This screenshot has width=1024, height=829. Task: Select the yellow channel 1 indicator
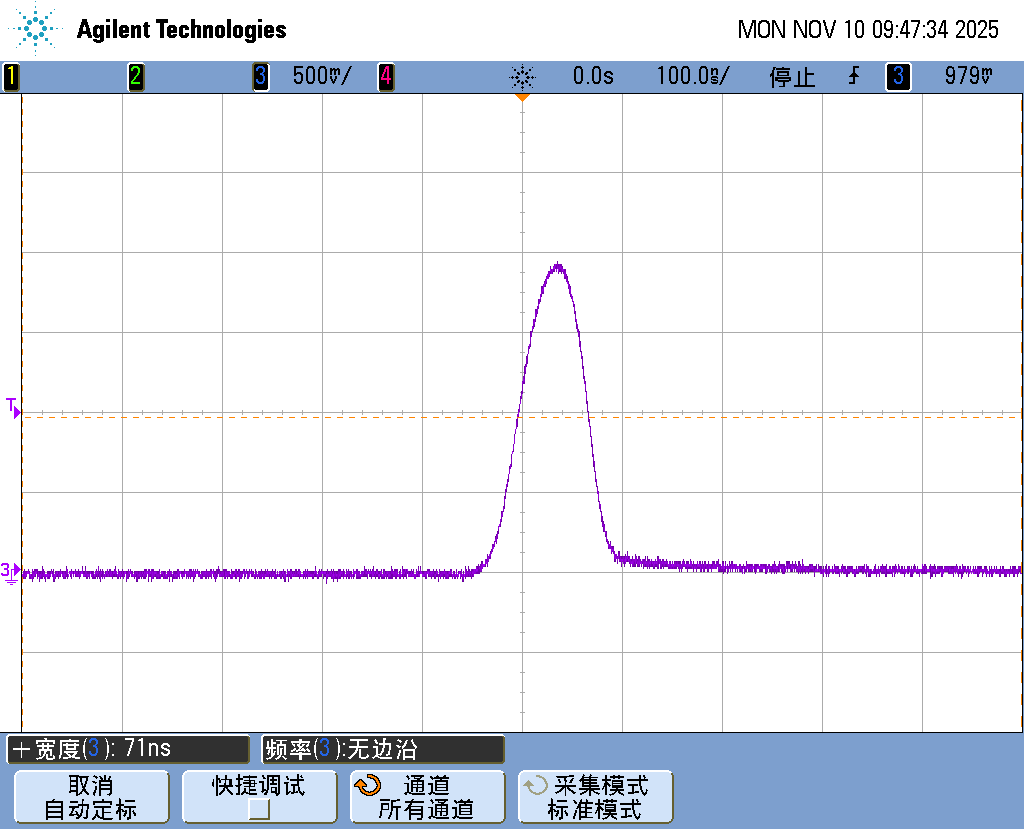11,77
